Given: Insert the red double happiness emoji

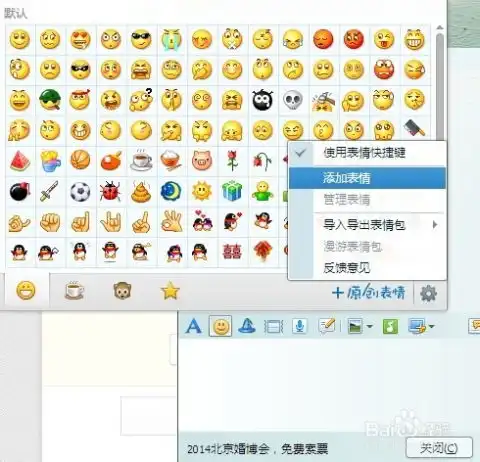Looking at the screenshot, I should (232, 252).
